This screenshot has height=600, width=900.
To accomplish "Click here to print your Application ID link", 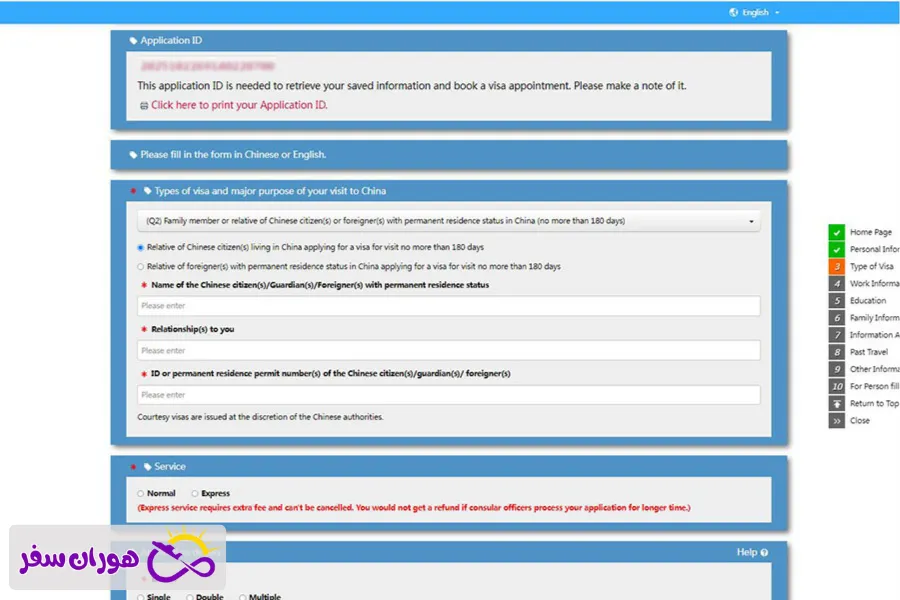I will [239, 105].
